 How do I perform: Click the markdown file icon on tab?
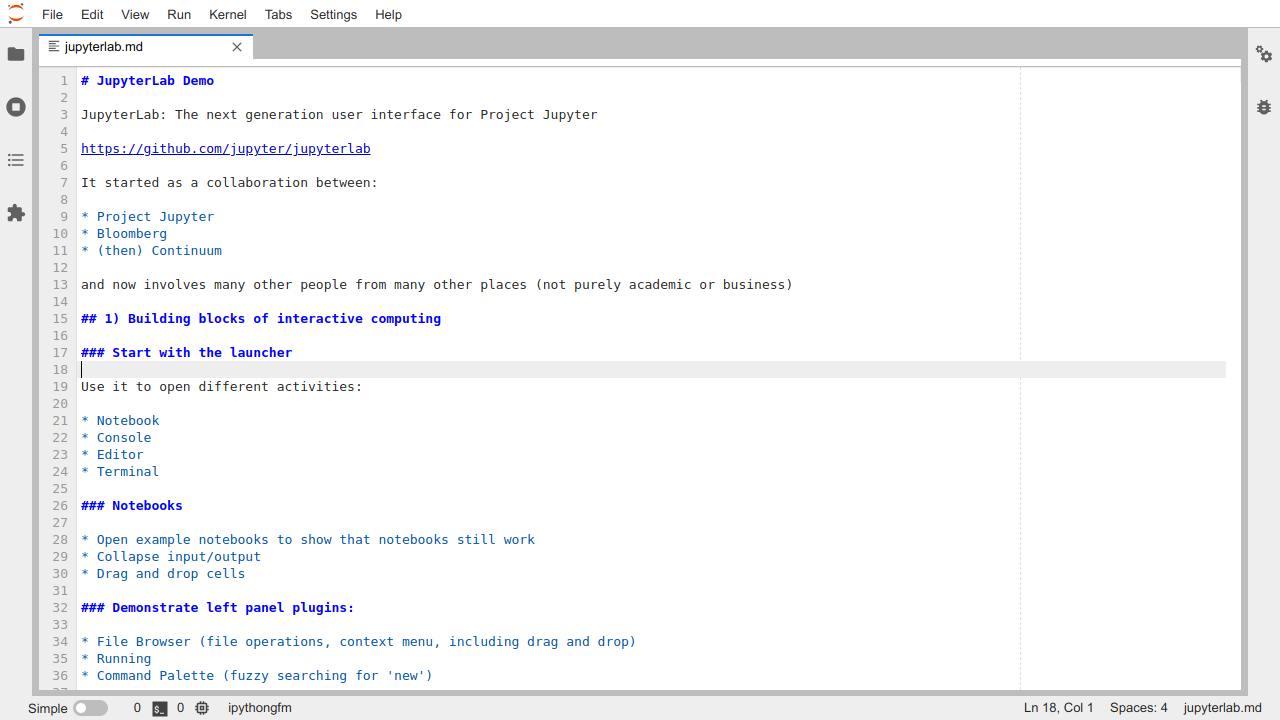point(54,47)
